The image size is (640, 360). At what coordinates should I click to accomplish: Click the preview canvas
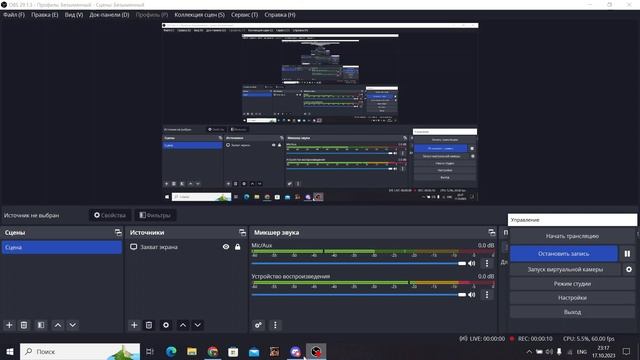pyautogui.click(x=320, y=112)
